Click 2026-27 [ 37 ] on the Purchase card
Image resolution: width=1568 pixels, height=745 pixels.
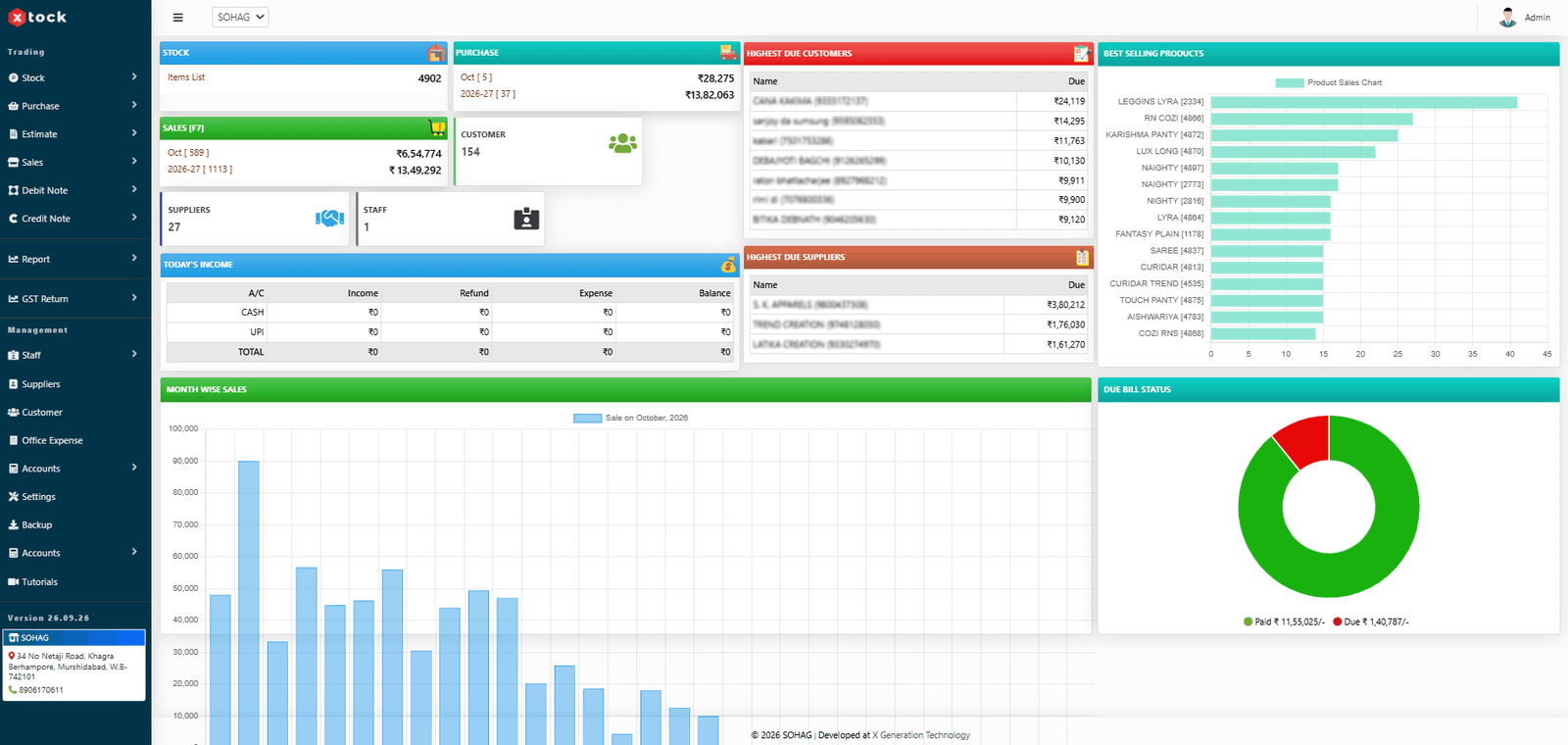point(488,94)
